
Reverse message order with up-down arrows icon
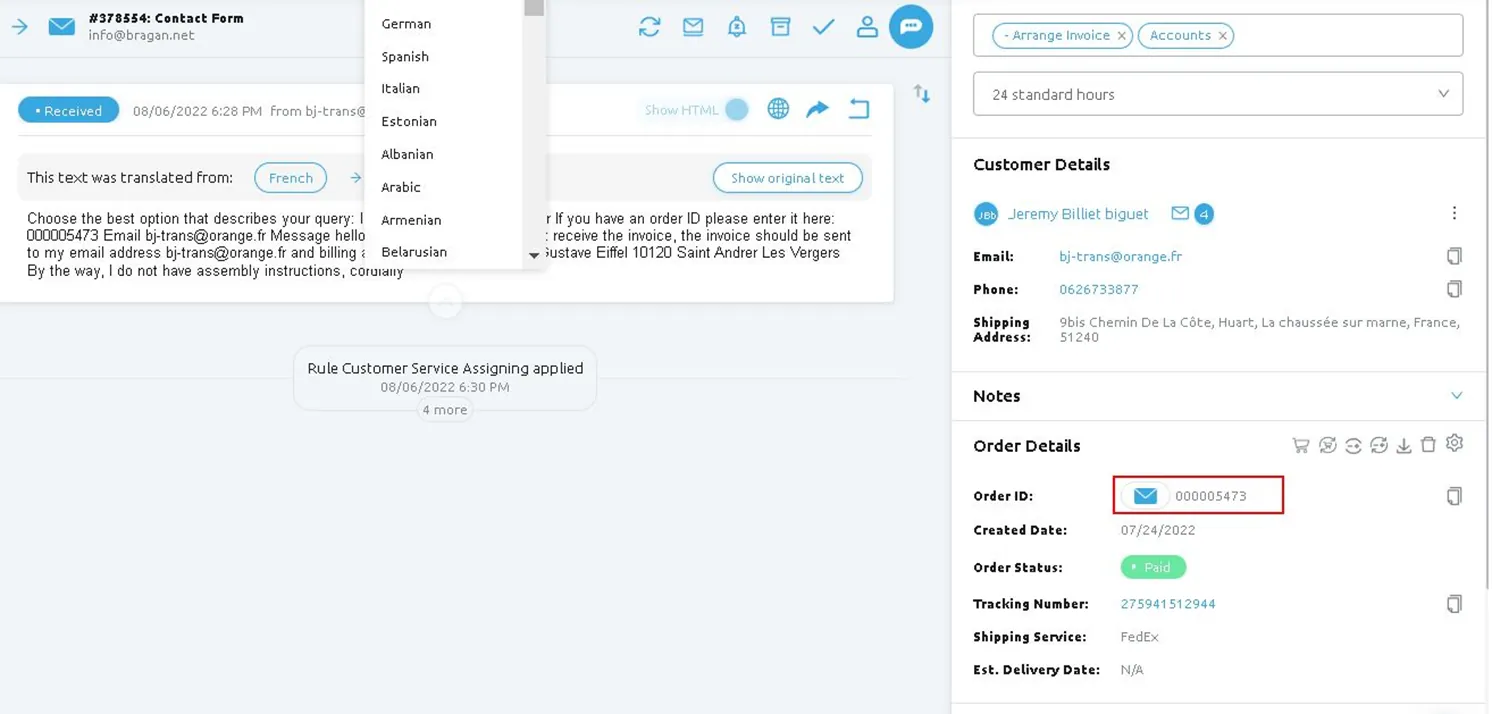pyautogui.click(x=922, y=94)
